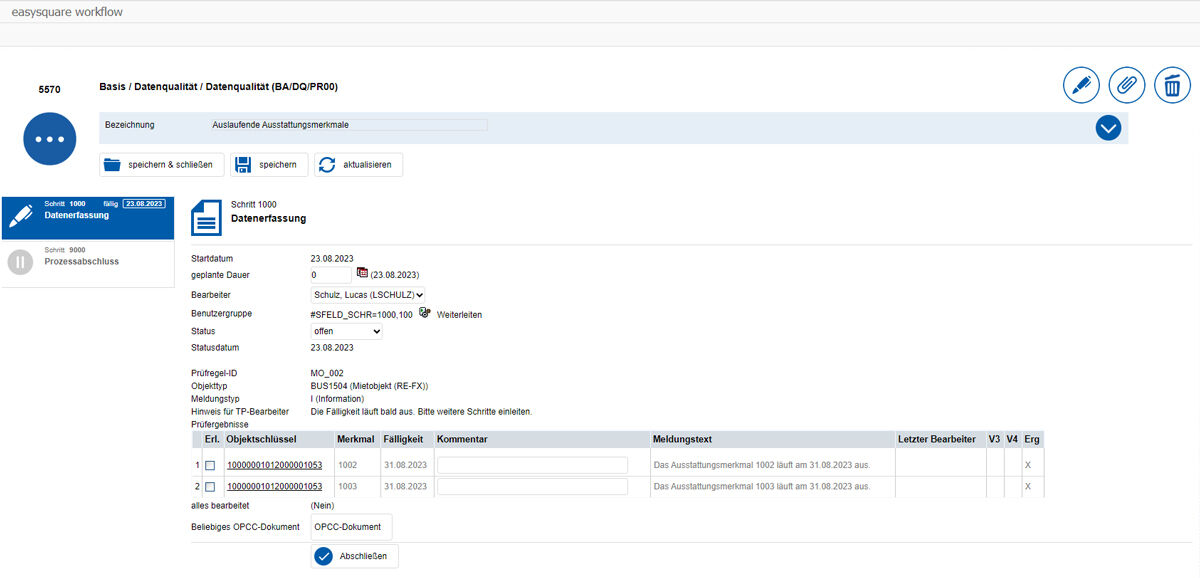Open Objektschlüssel link in row 1
The height and width of the screenshot is (578, 1200).
pos(274,465)
